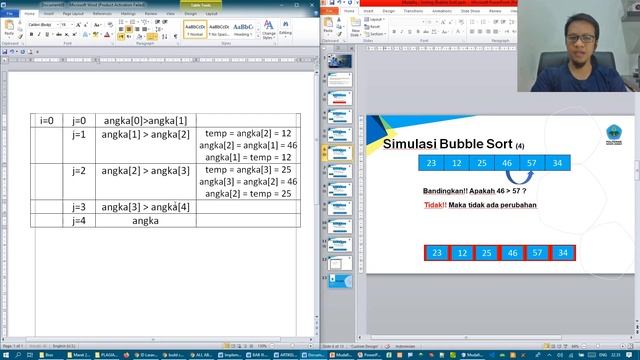Open line spacing dropdown in Word
Image resolution: width=640 pixels, height=360 pixels.
point(159,29)
